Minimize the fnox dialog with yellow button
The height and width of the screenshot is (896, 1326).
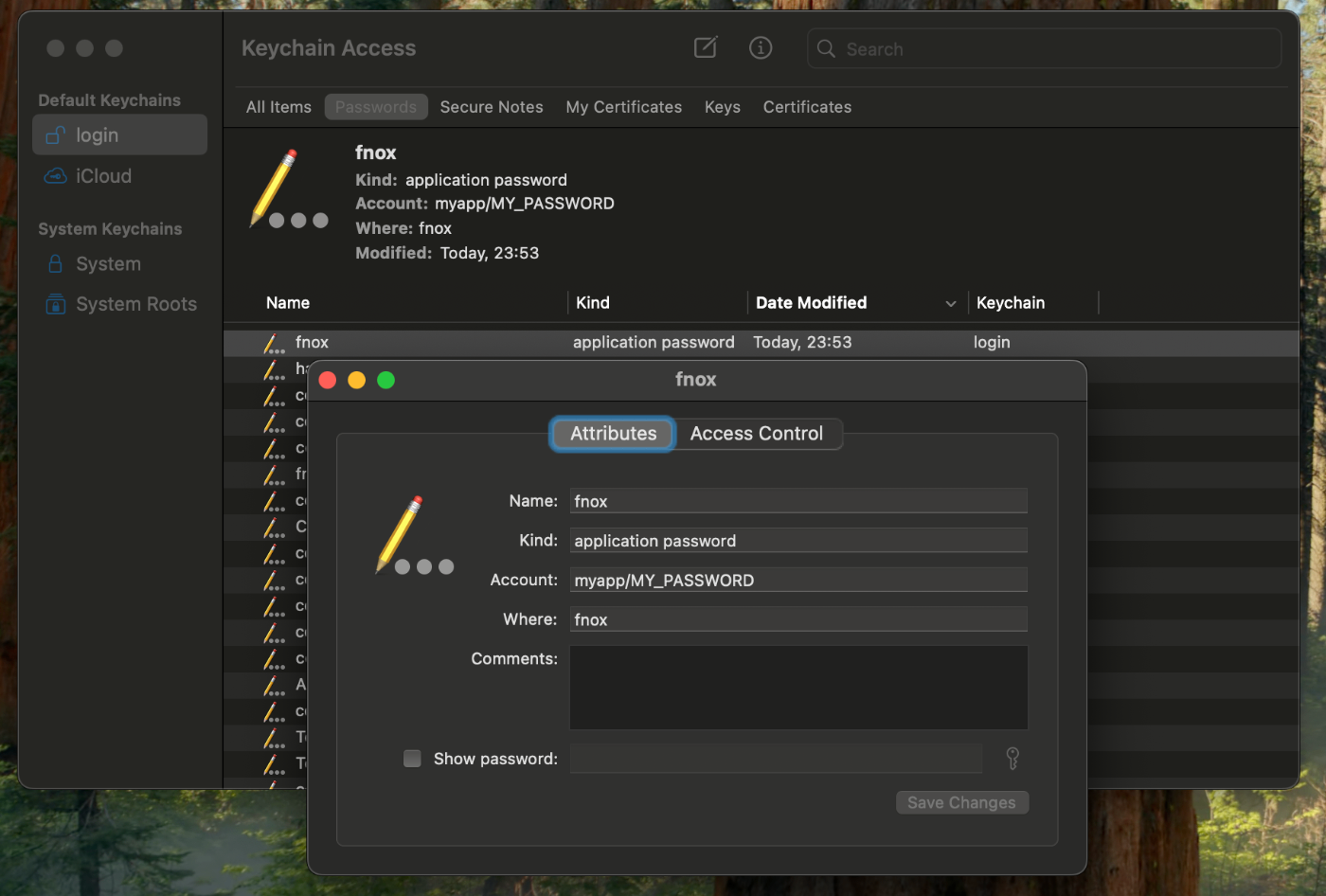coord(357,380)
